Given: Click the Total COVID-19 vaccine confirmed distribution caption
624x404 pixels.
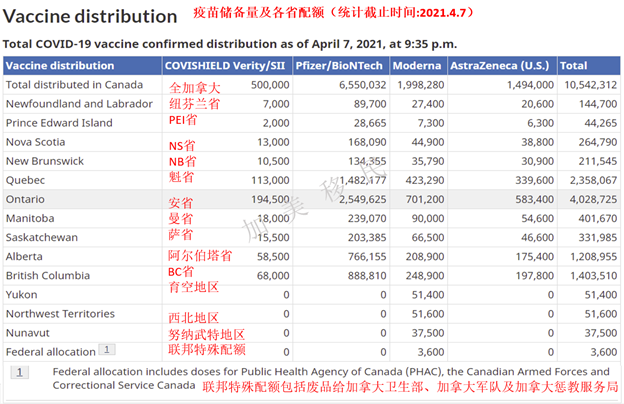Looking at the screenshot, I should tap(230, 44).
